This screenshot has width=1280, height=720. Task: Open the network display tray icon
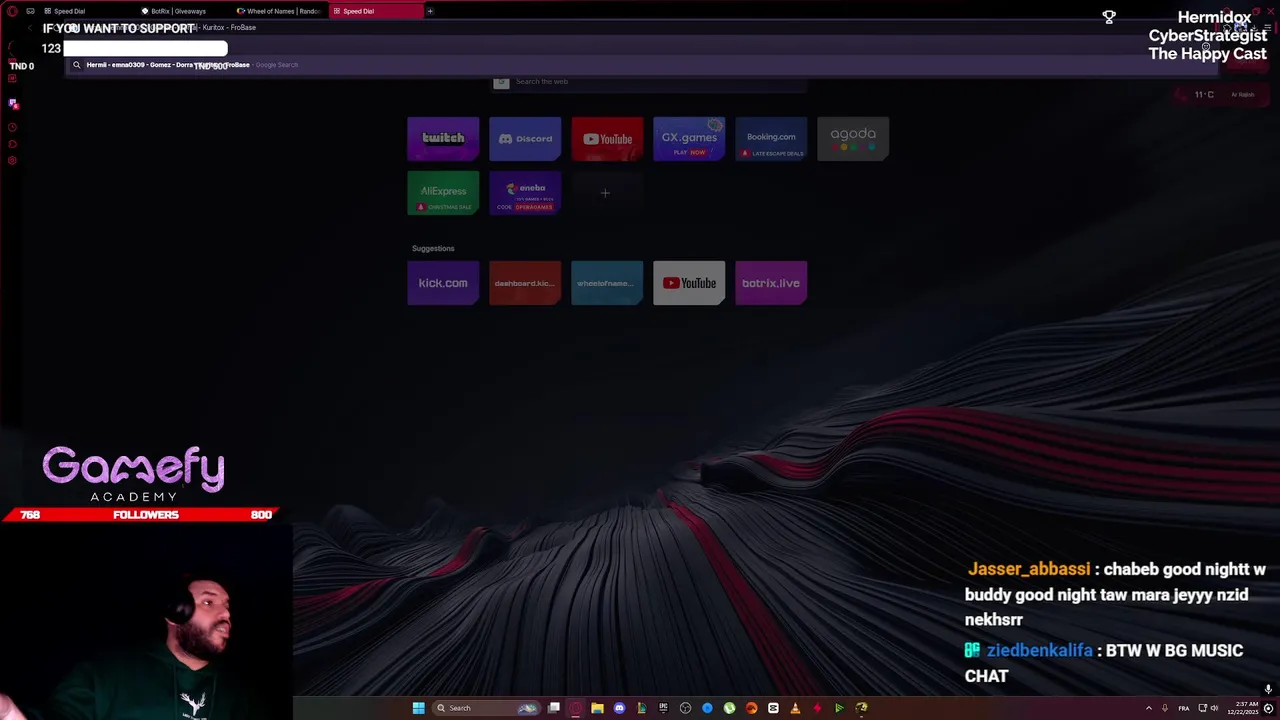(1203, 708)
